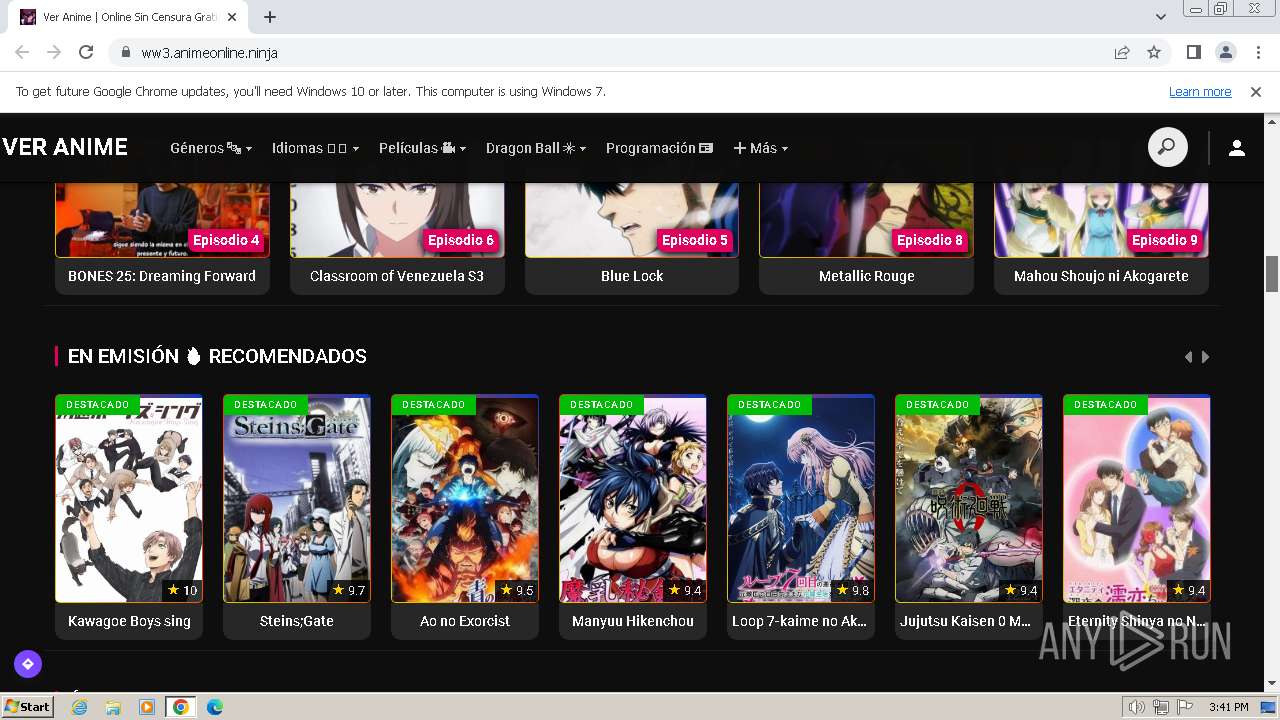Open the tab search dropdown arrow
Screen dimensions: 1280x720
point(1161,17)
